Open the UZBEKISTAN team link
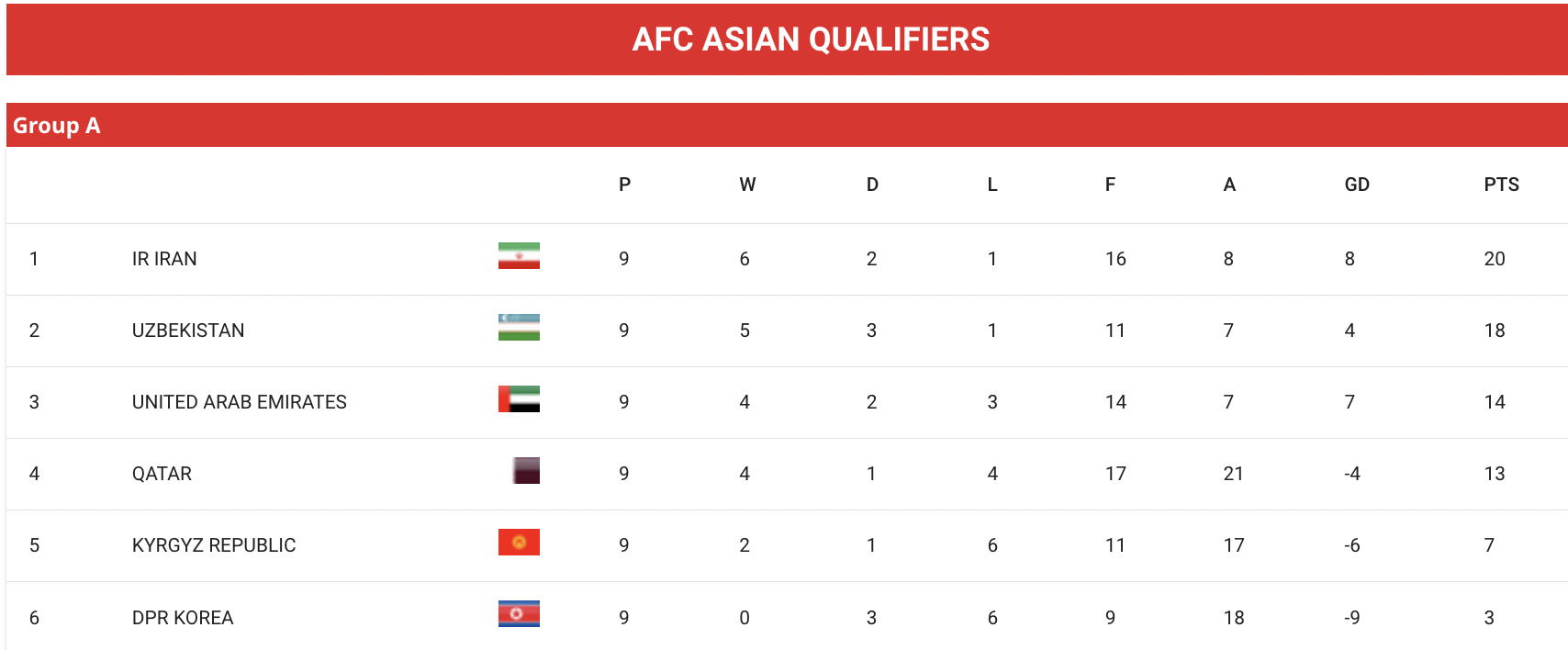1568x650 pixels. 188,331
